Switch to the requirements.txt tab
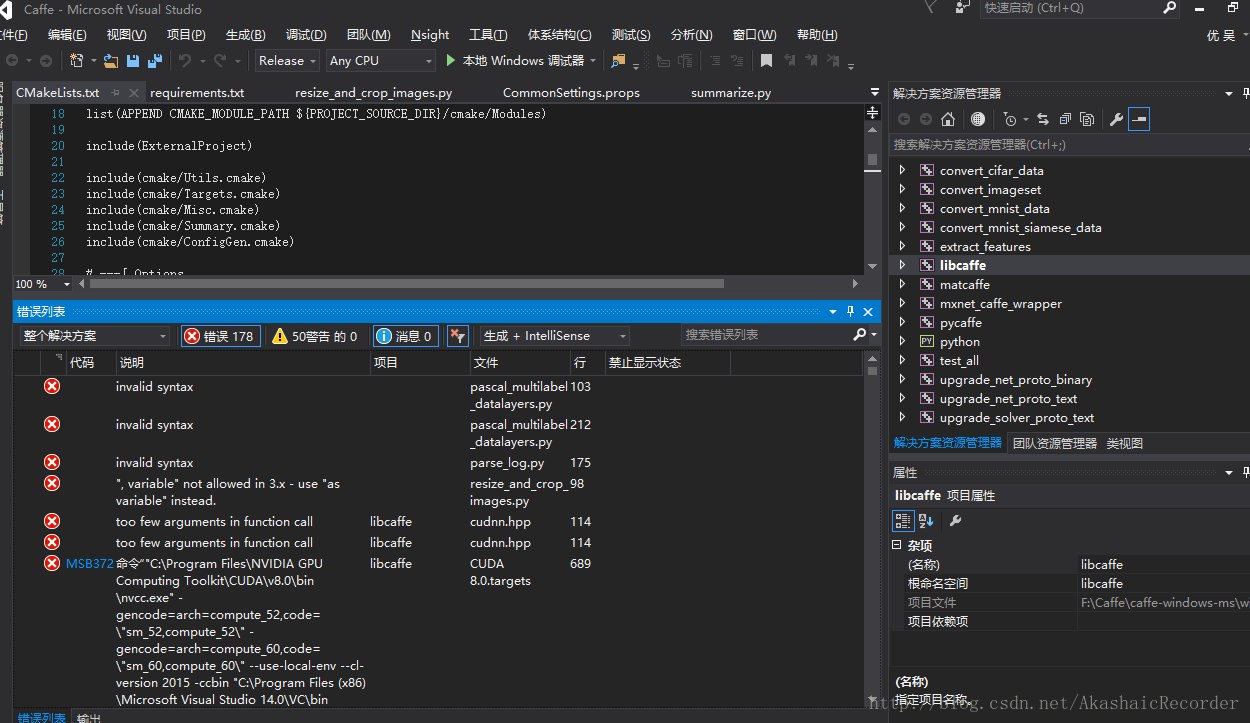This screenshot has width=1250, height=723. coord(197,93)
